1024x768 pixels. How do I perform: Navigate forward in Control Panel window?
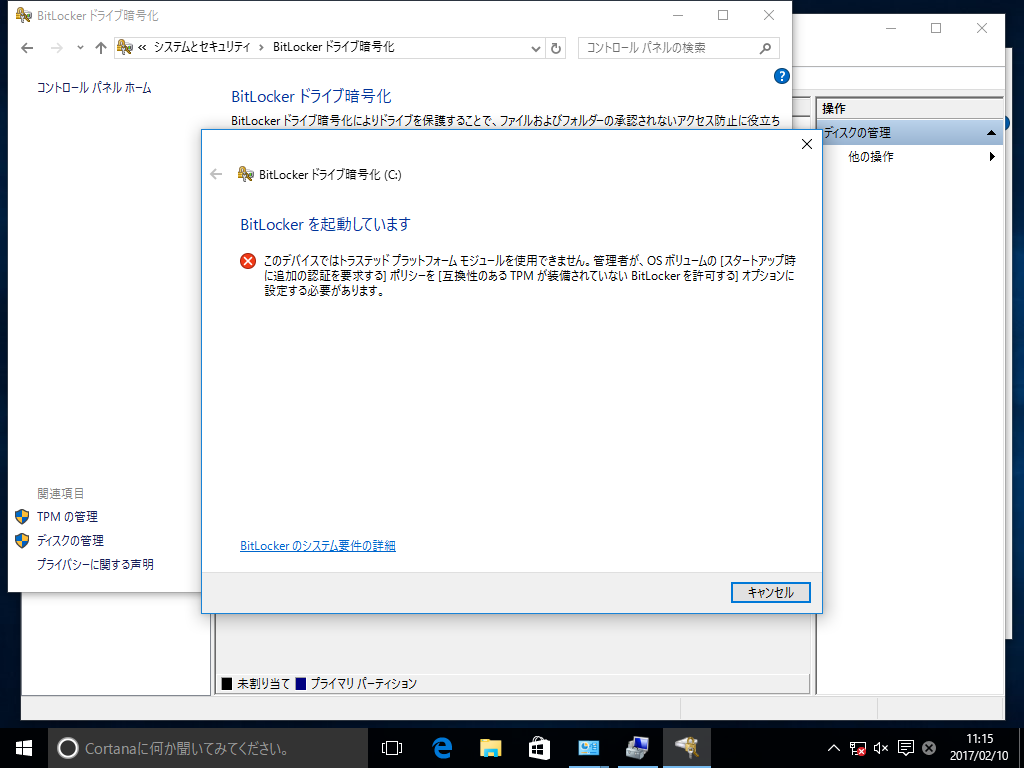(57, 48)
